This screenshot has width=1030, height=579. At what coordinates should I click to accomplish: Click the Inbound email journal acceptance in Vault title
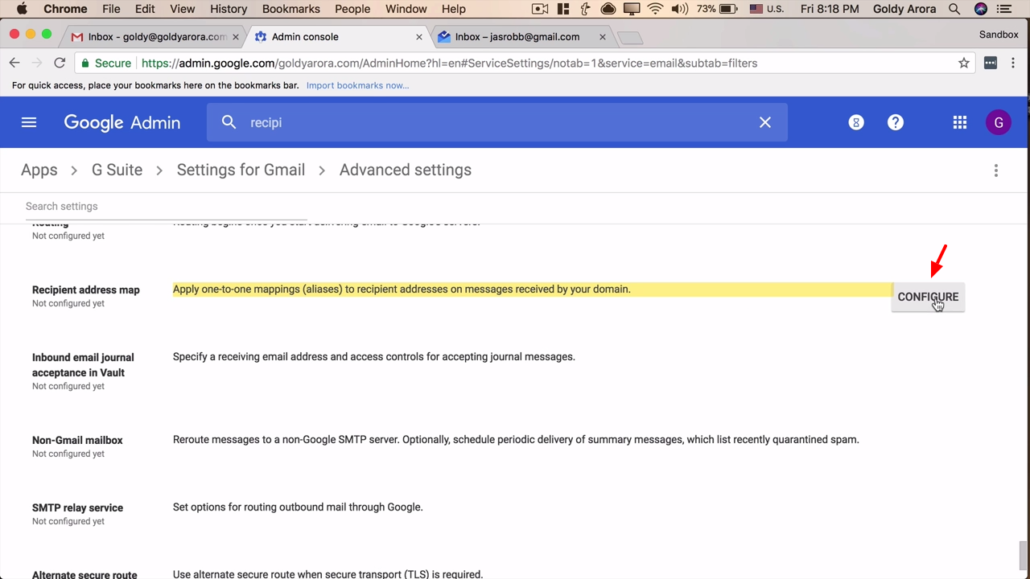[83, 365]
